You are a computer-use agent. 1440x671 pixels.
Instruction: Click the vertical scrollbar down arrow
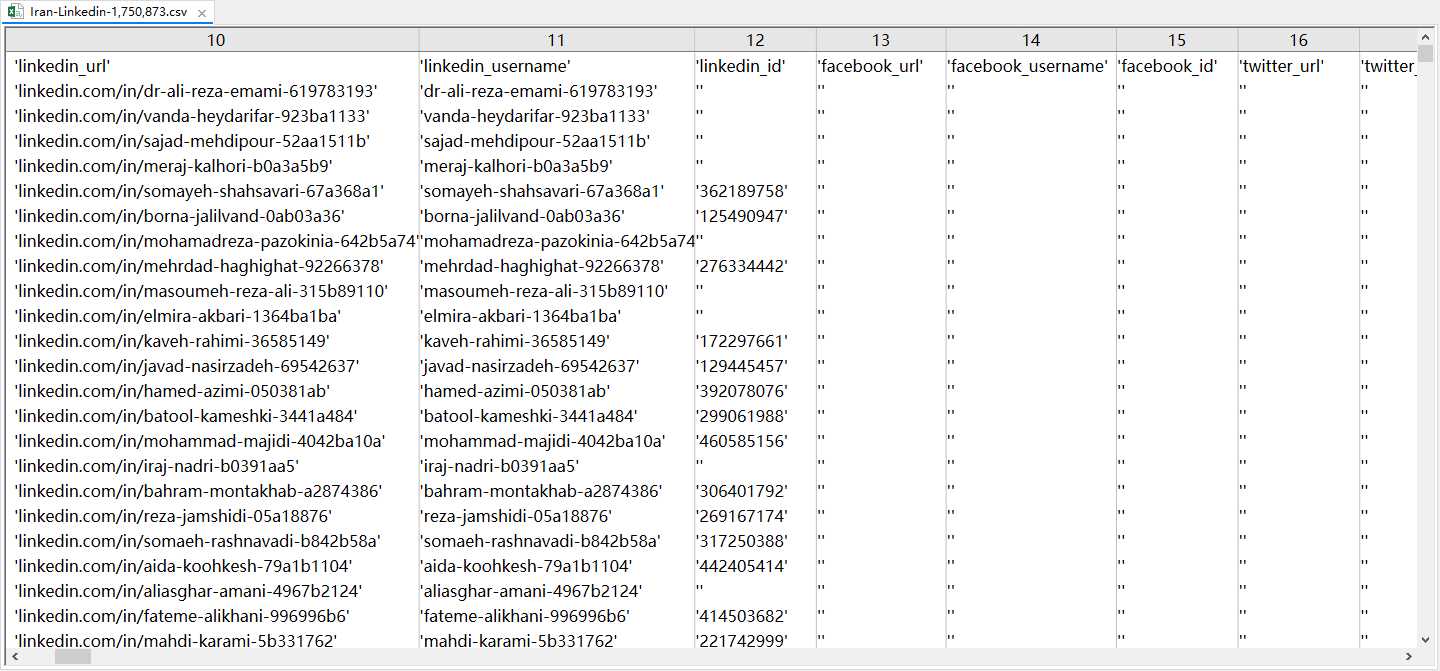[x=1426, y=639]
